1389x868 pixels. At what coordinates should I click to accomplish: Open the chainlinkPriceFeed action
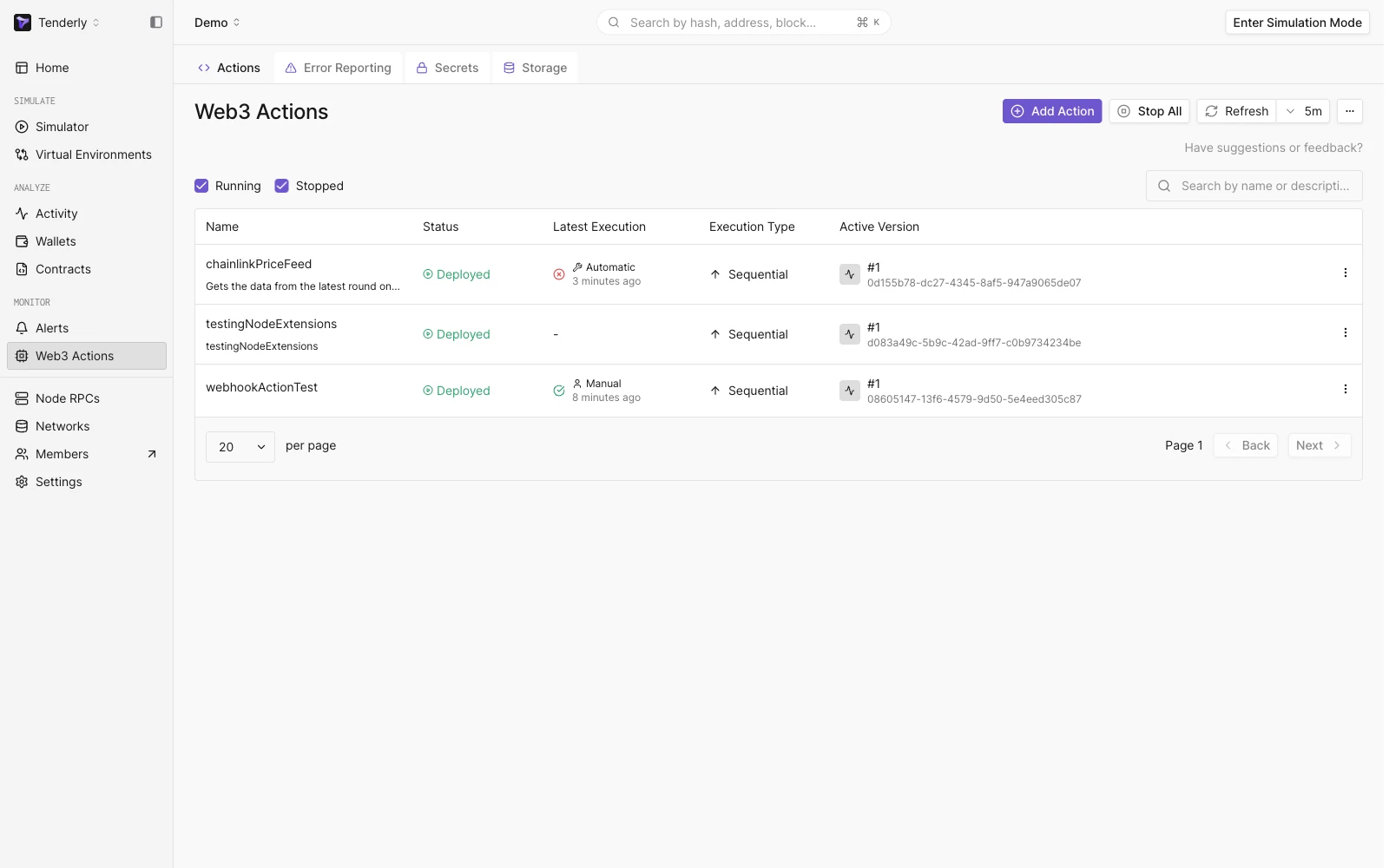click(x=259, y=264)
